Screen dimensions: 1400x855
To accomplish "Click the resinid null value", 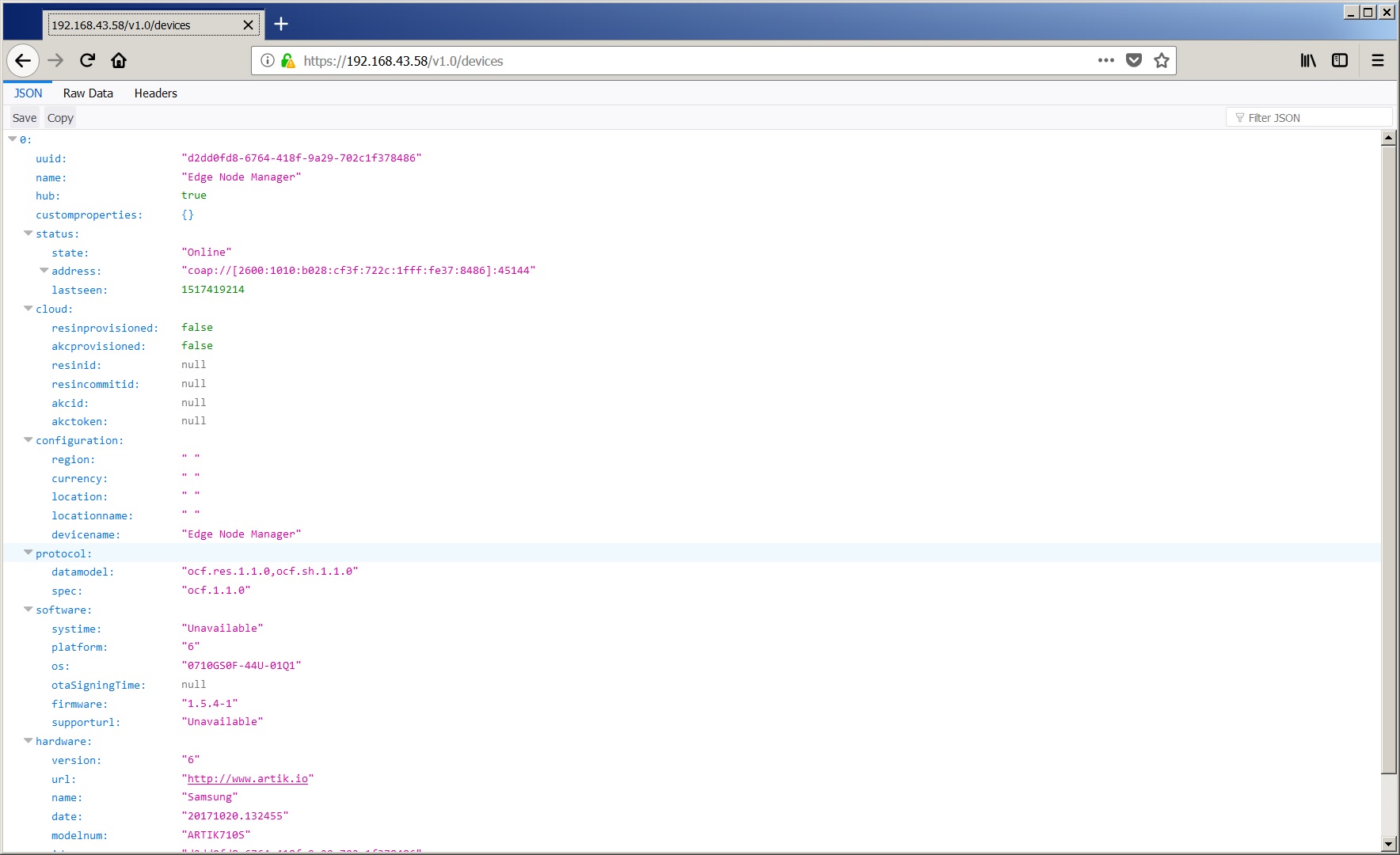I will pyautogui.click(x=194, y=365).
